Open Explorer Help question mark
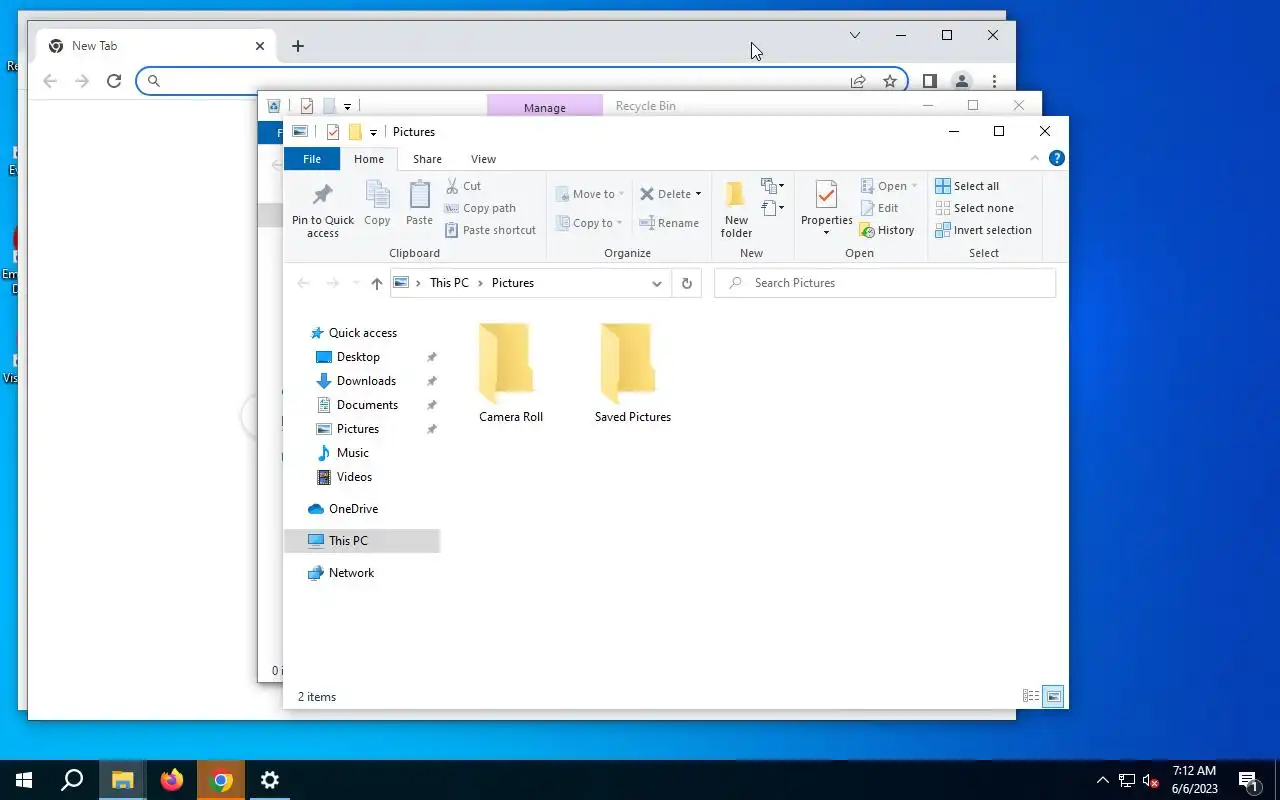 (x=1056, y=158)
